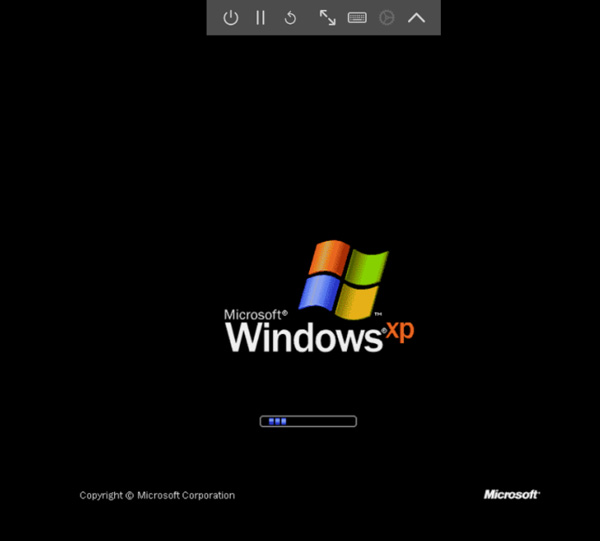This screenshot has height=541, width=600.
Task: Click the Microsoft wordmark at the bottom right
Action: point(512,494)
